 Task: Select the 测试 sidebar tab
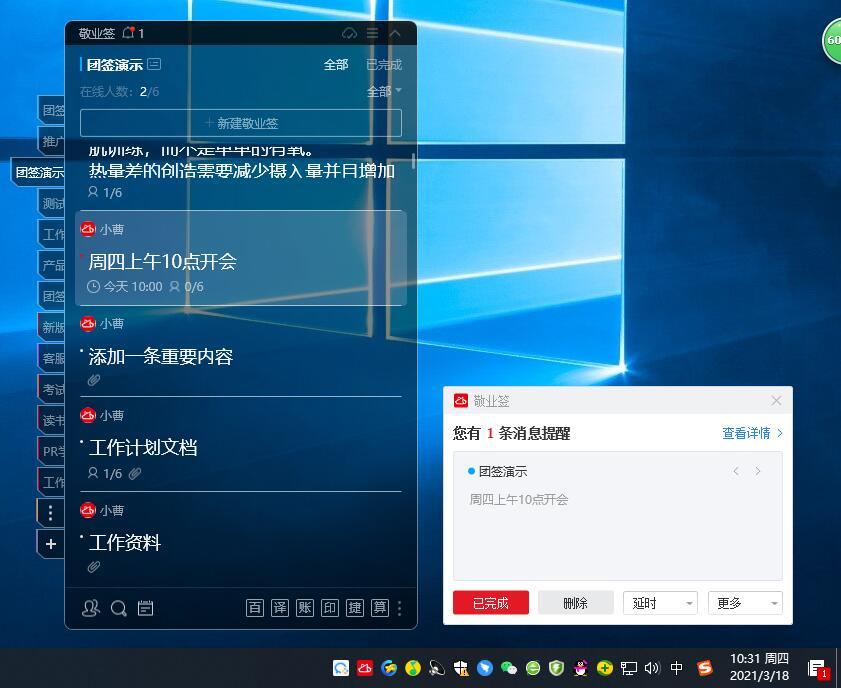pyautogui.click(x=55, y=203)
